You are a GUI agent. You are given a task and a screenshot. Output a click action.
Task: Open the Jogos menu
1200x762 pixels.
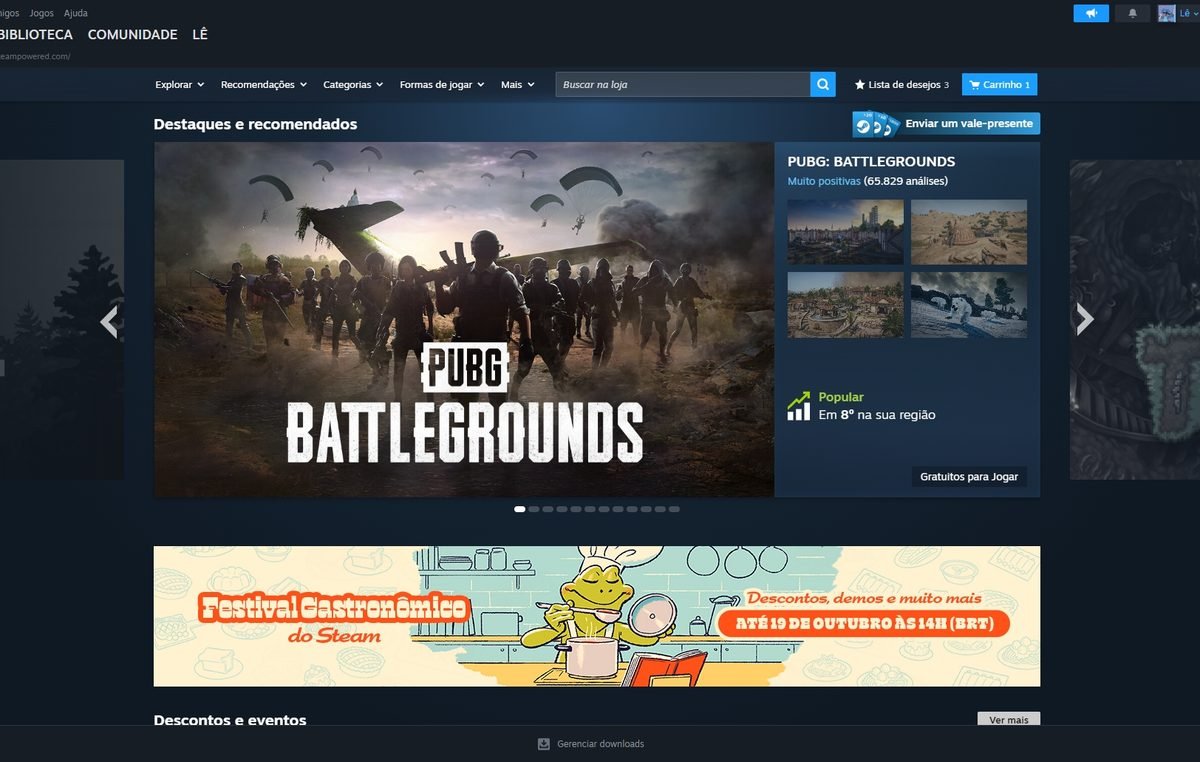42,13
